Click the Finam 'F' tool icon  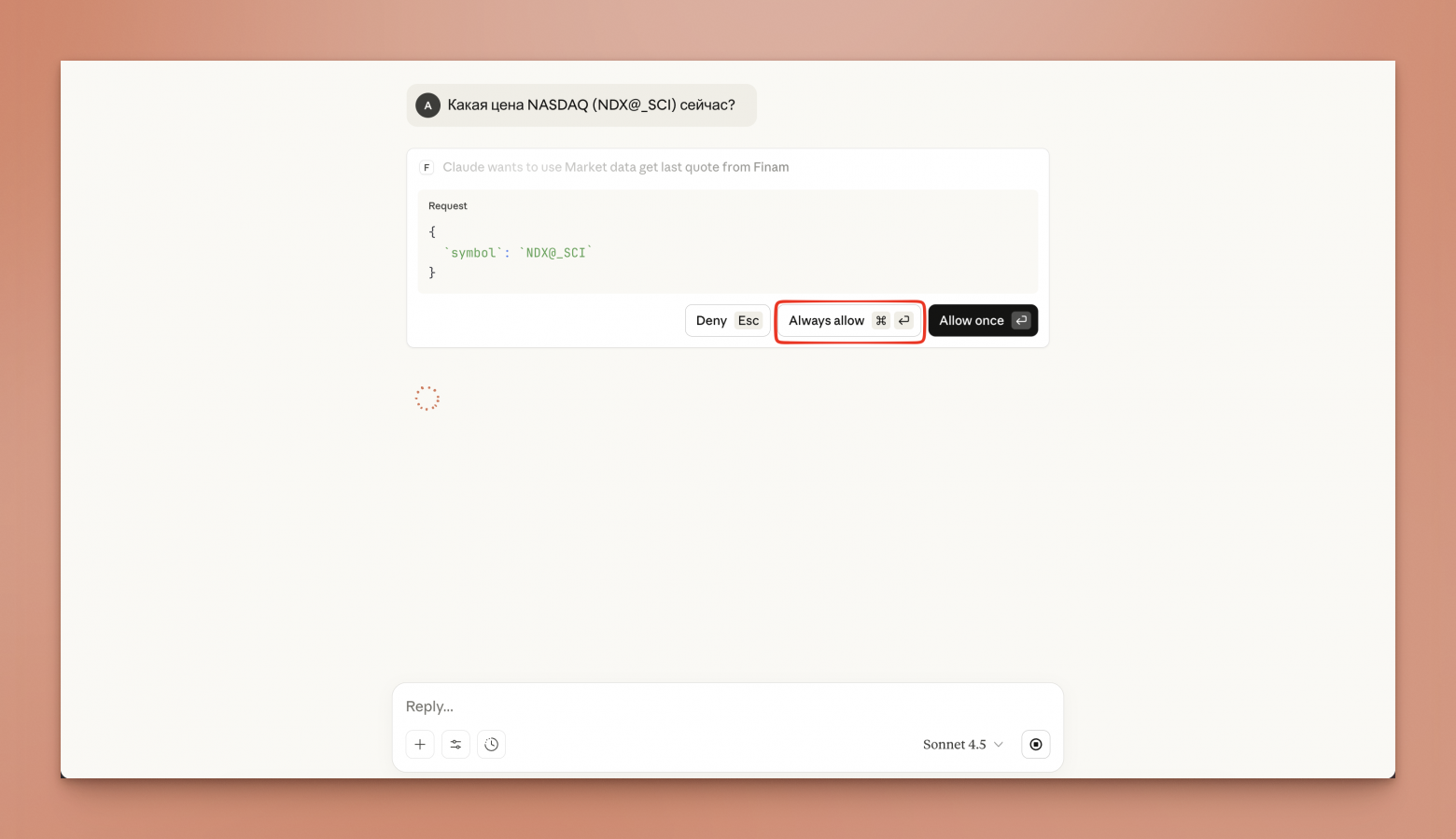[x=427, y=168]
